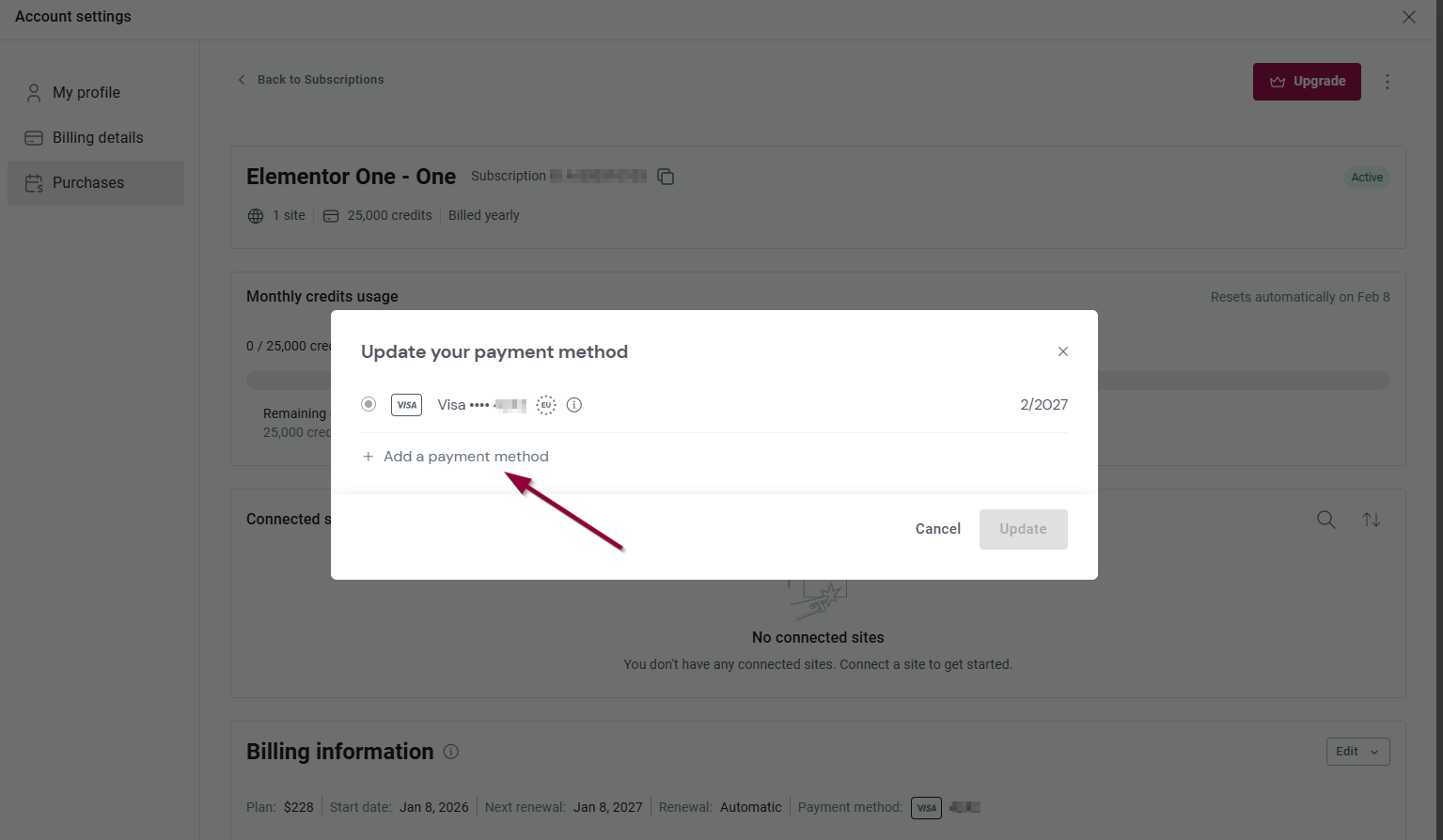The width and height of the screenshot is (1443, 840).
Task: Open the Edit dropdown in Billing information
Action: tap(1357, 751)
